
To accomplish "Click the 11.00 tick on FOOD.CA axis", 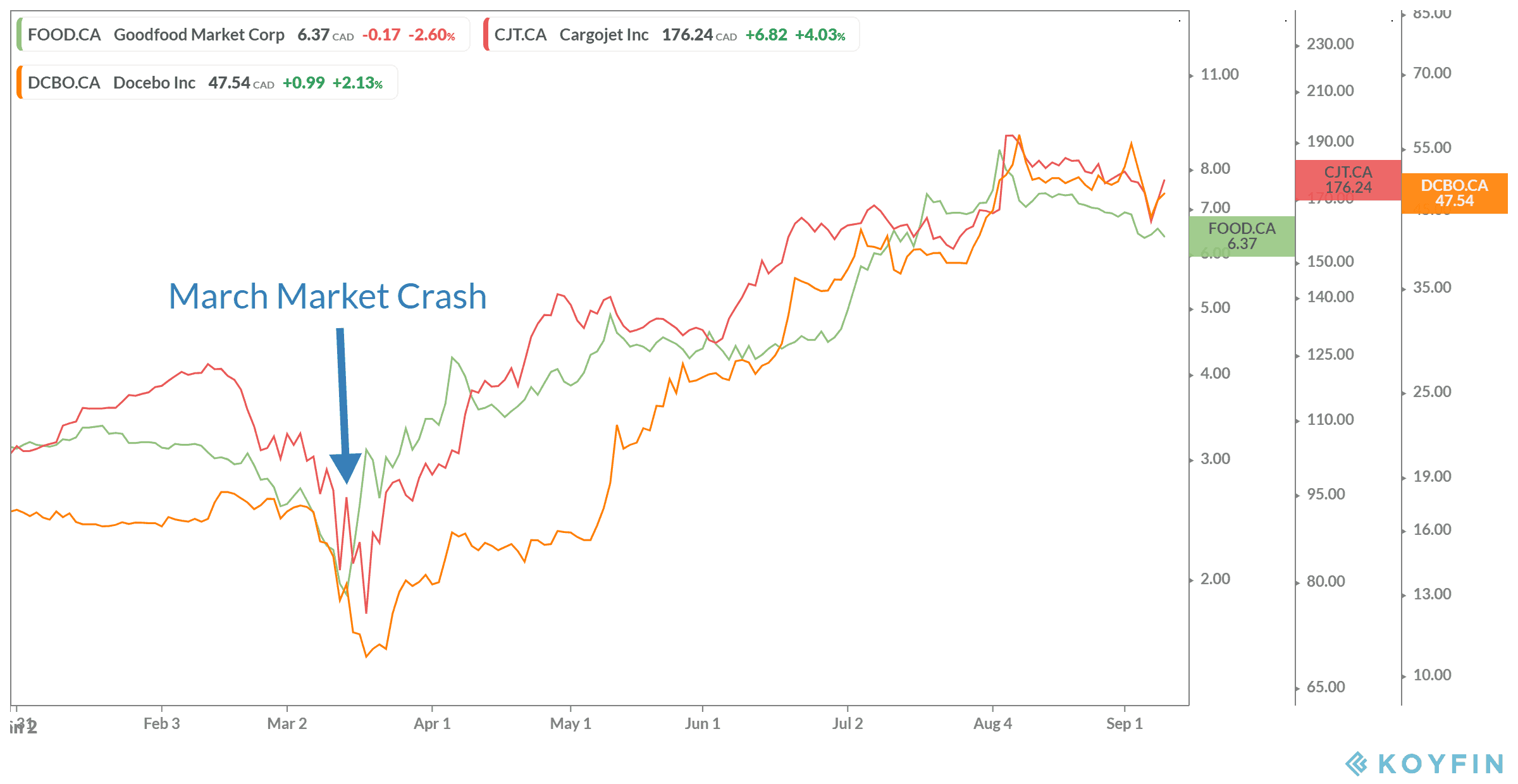I will (x=1219, y=75).
